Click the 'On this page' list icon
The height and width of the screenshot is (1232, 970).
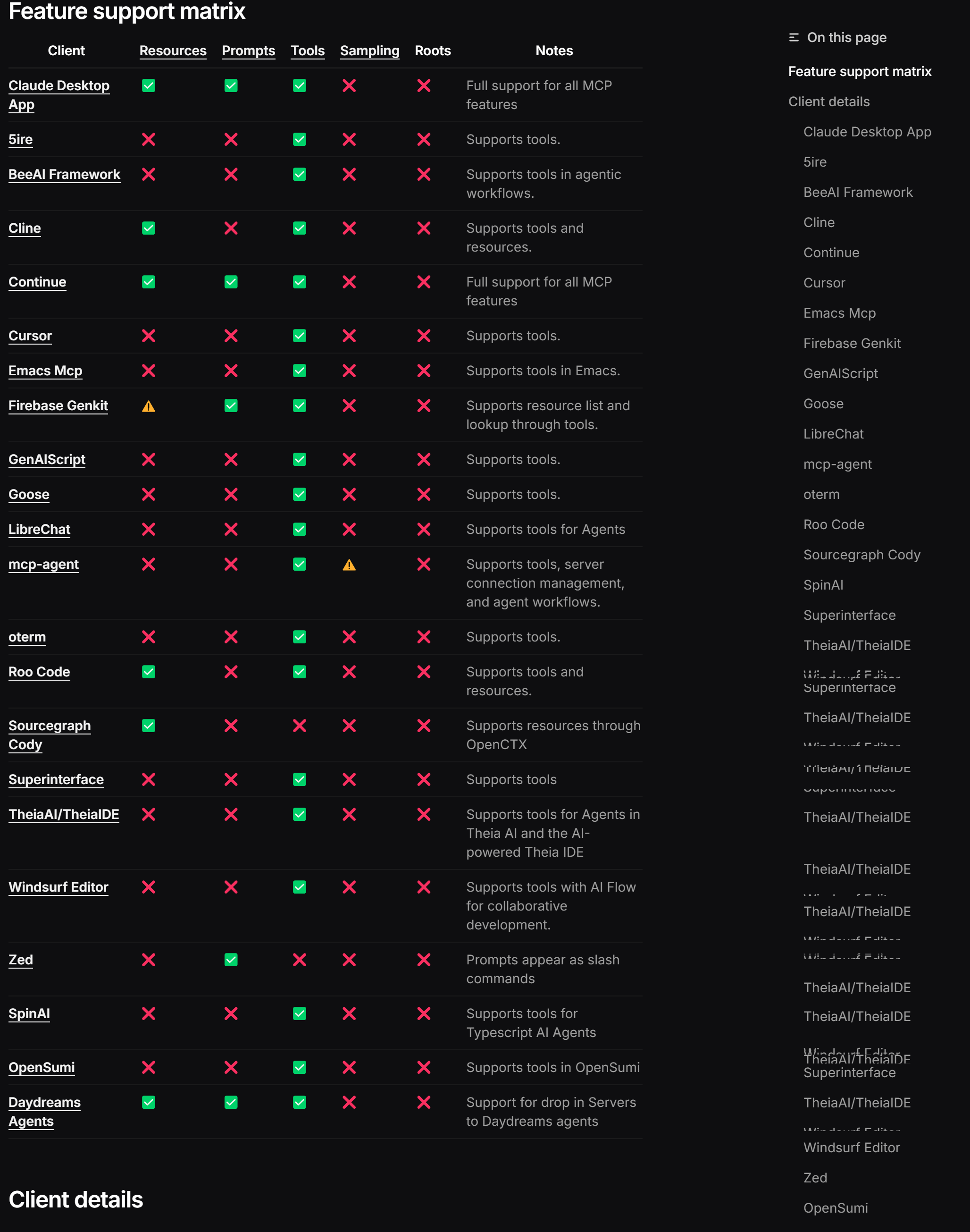click(x=794, y=37)
